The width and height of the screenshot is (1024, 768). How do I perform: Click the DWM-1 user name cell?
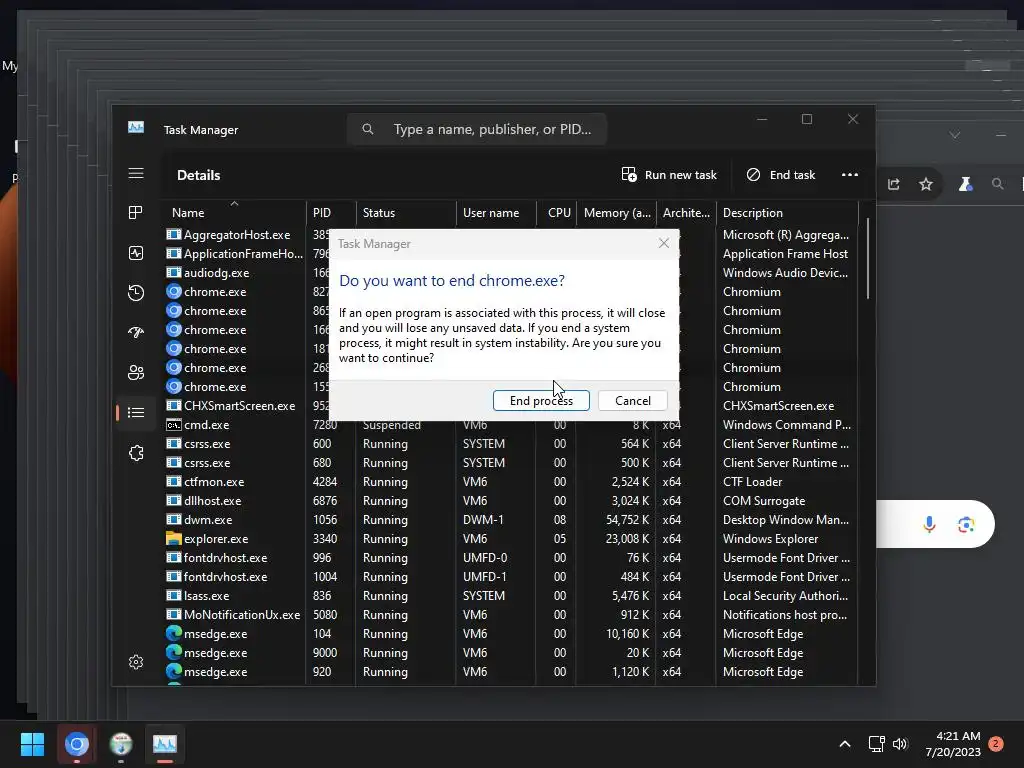coord(485,520)
